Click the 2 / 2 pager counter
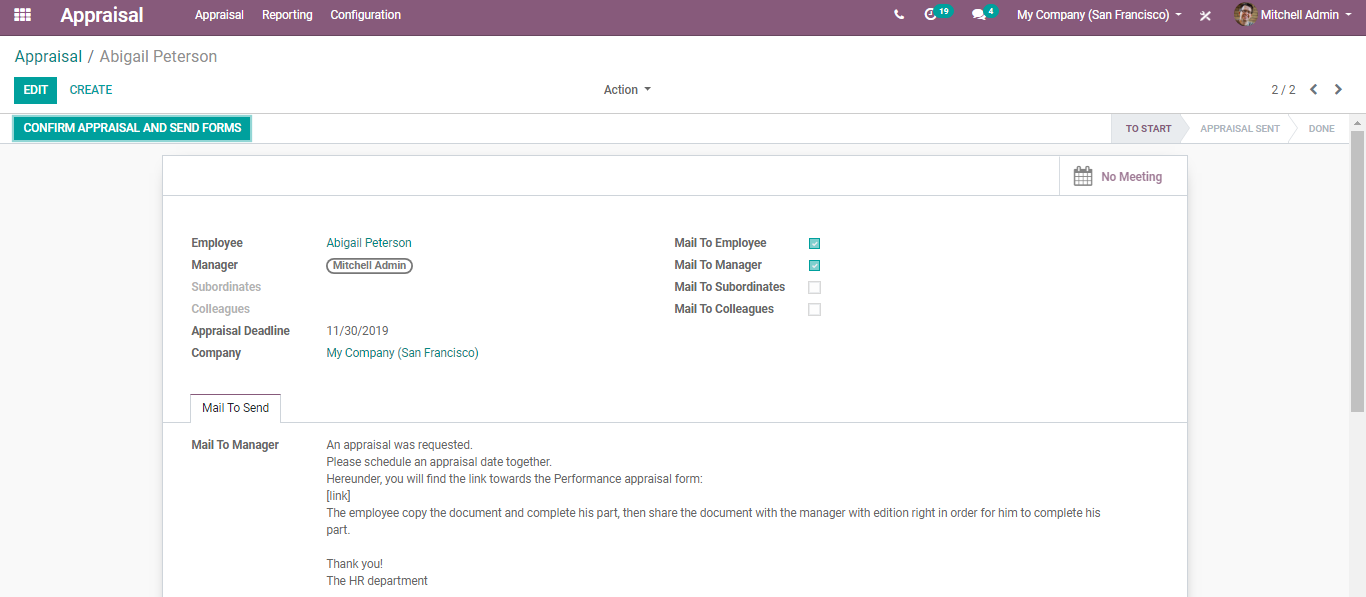Viewport: 1366px width, 597px height. point(1283,90)
